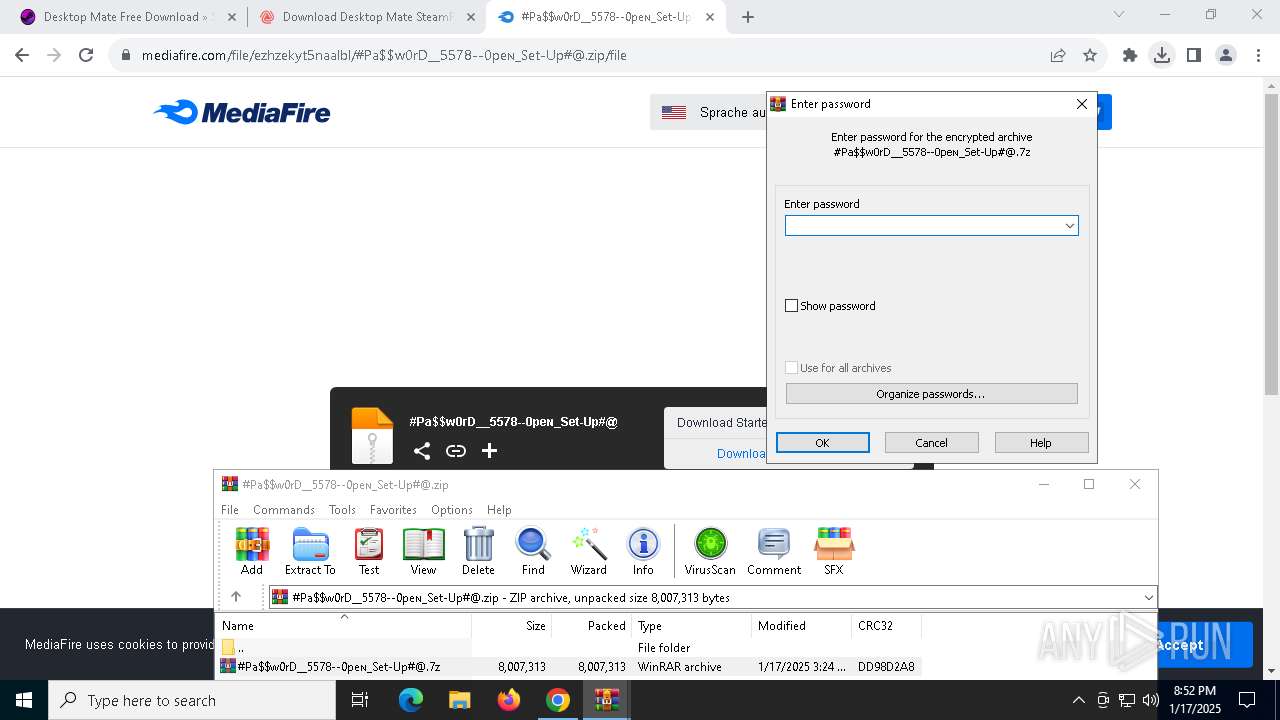Click the Add toolbar icon in WinRAR

tap(252, 551)
